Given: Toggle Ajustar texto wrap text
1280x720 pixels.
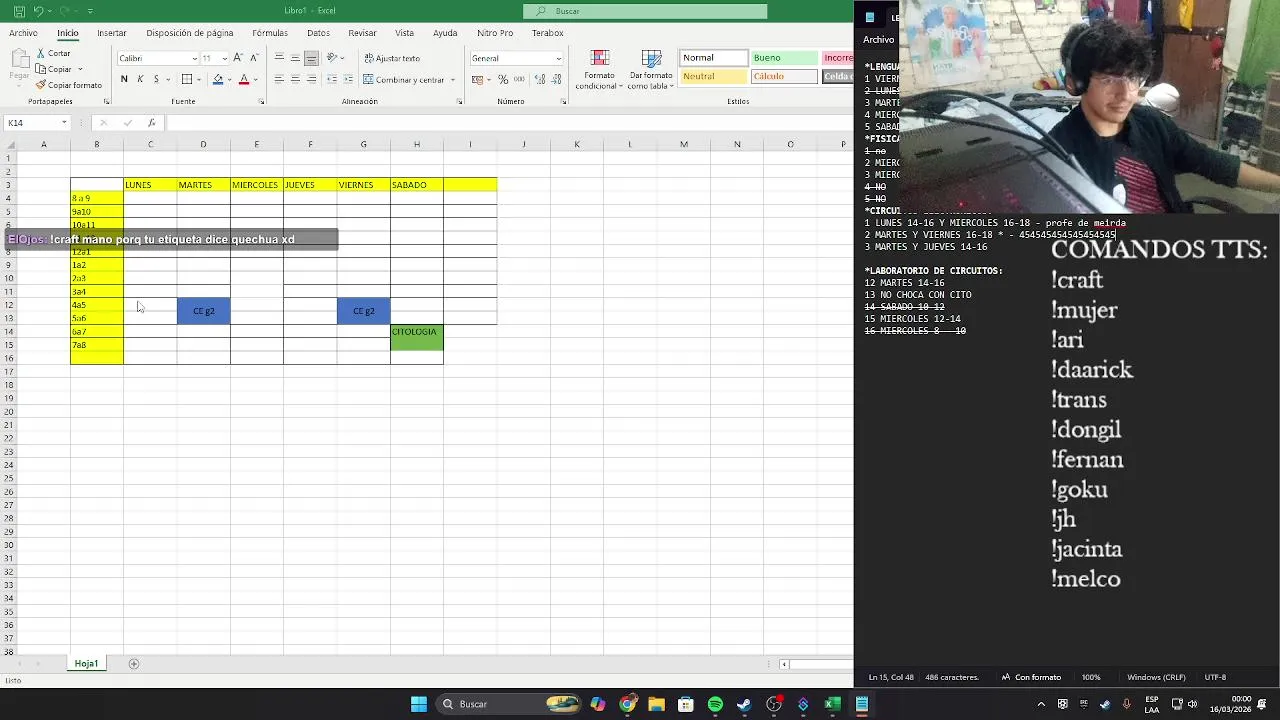Looking at the screenshot, I should pos(392,58).
